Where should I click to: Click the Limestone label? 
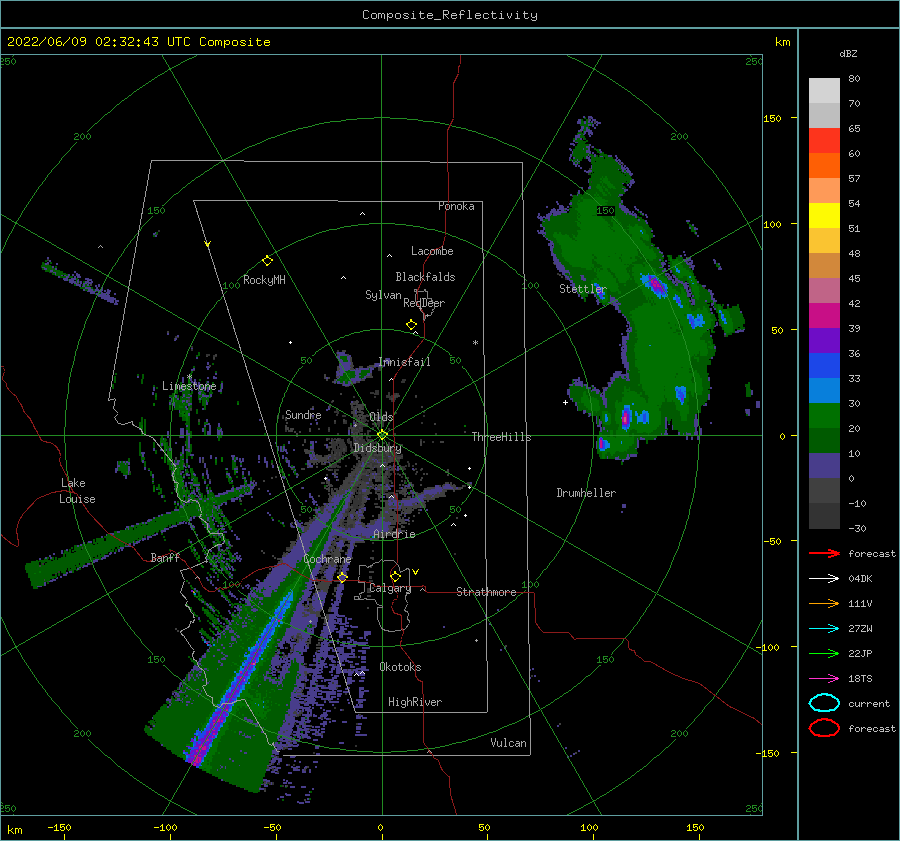[x=189, y=386]
